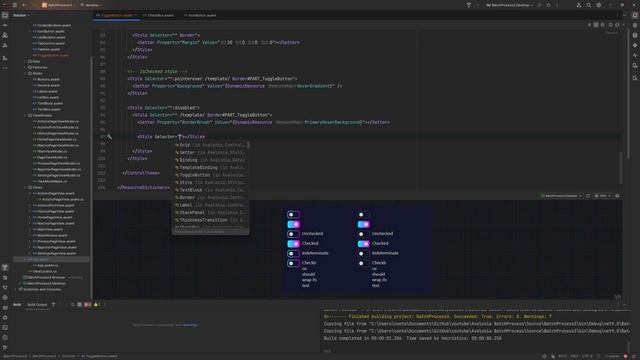Image resolution: width=640 pixels, height=360 pixels.
Task: Toggle the Checked switch in left preview column
Action: click(x=293, y=244)
